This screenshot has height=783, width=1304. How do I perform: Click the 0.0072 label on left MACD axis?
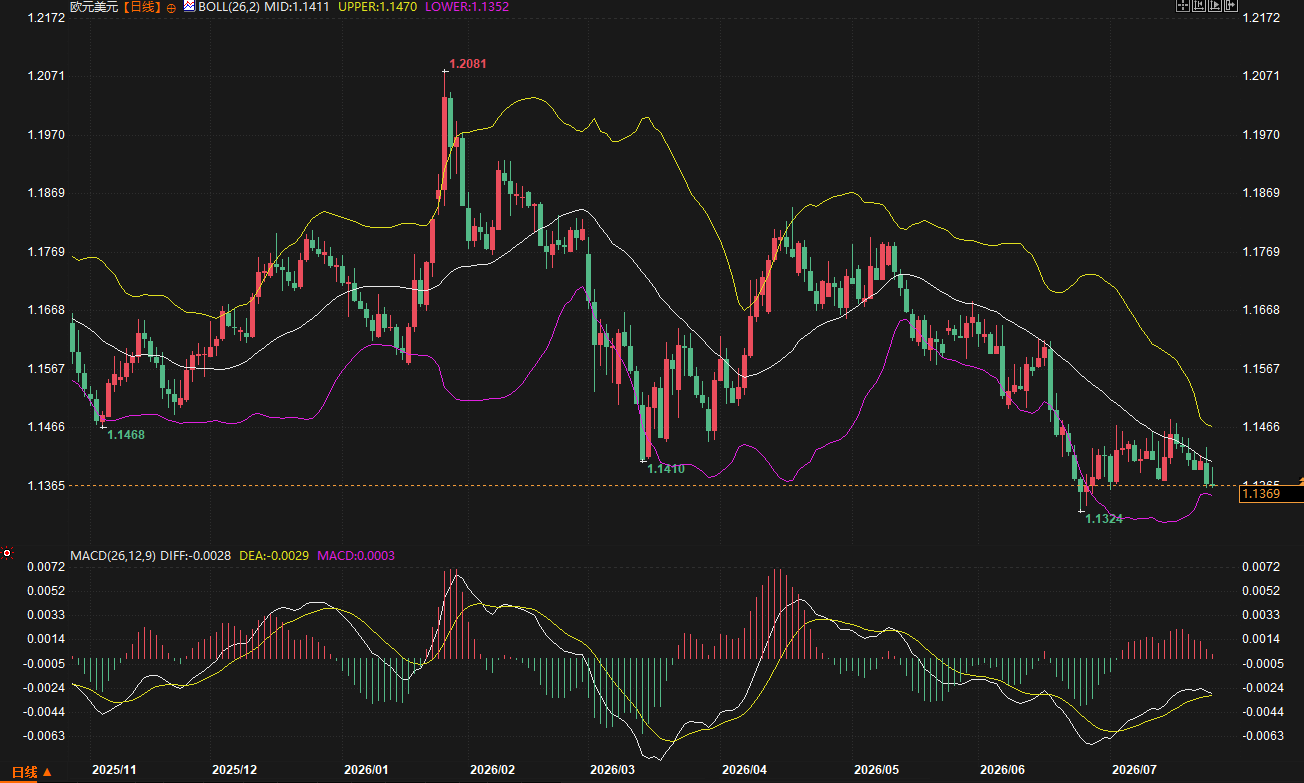pos(47,567)
